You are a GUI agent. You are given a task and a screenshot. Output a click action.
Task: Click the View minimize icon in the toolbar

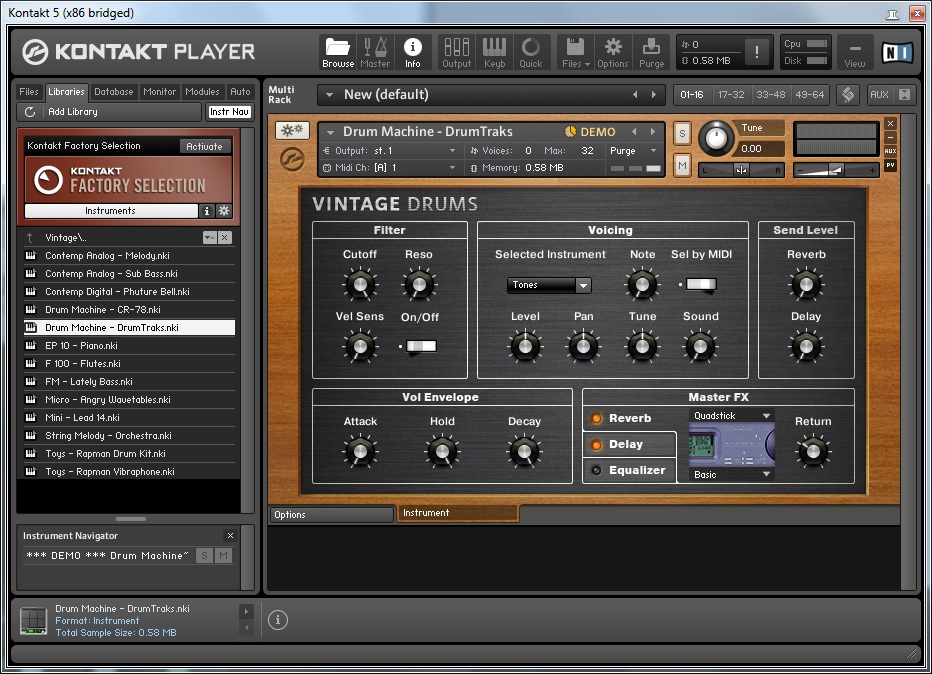[x=855, y=52]
